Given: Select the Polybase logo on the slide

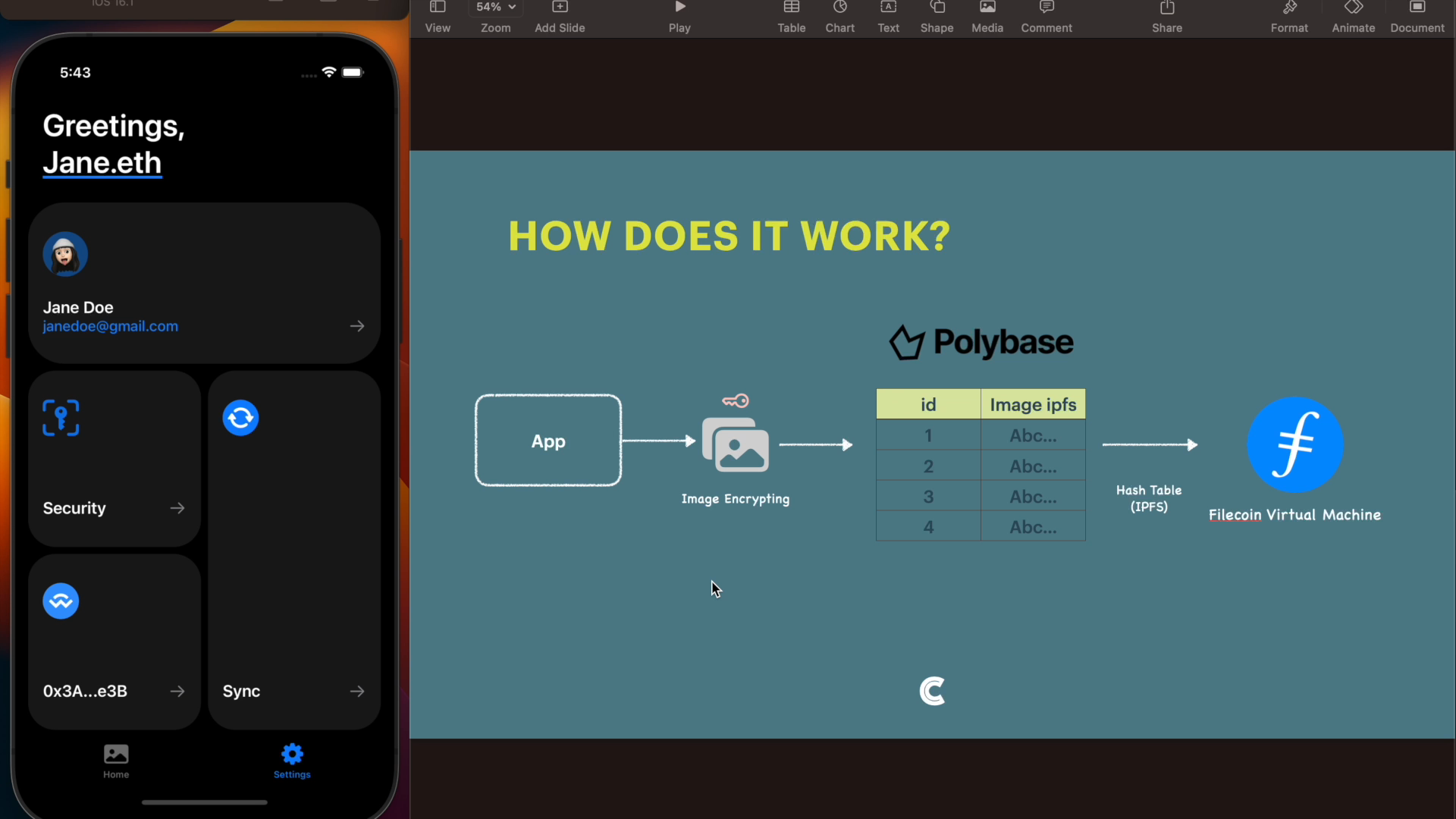Looking at the screenshot, I should pos(981,342).
